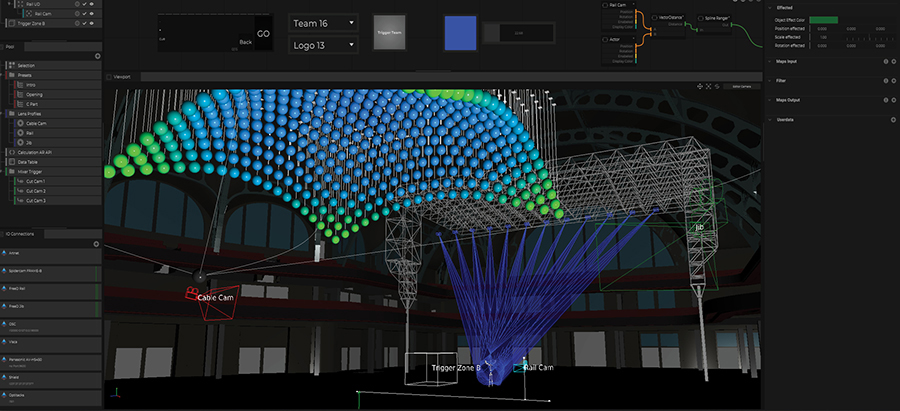Viewport: 900px width, 411px height.
Task: Open the Logo 13 dropdown
Action: 323,45
